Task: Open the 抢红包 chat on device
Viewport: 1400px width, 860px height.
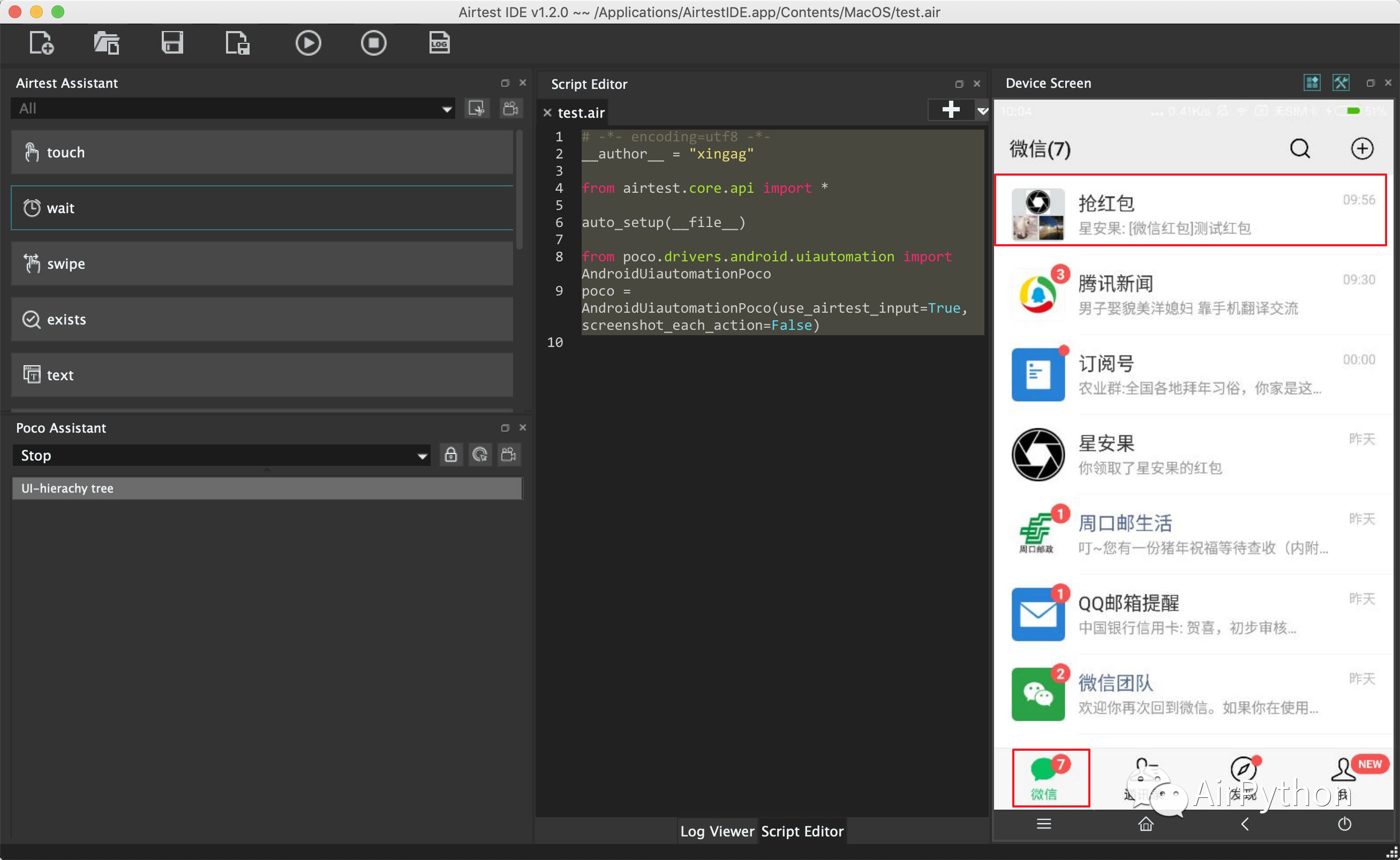Action: click(x=1190, y=212)
